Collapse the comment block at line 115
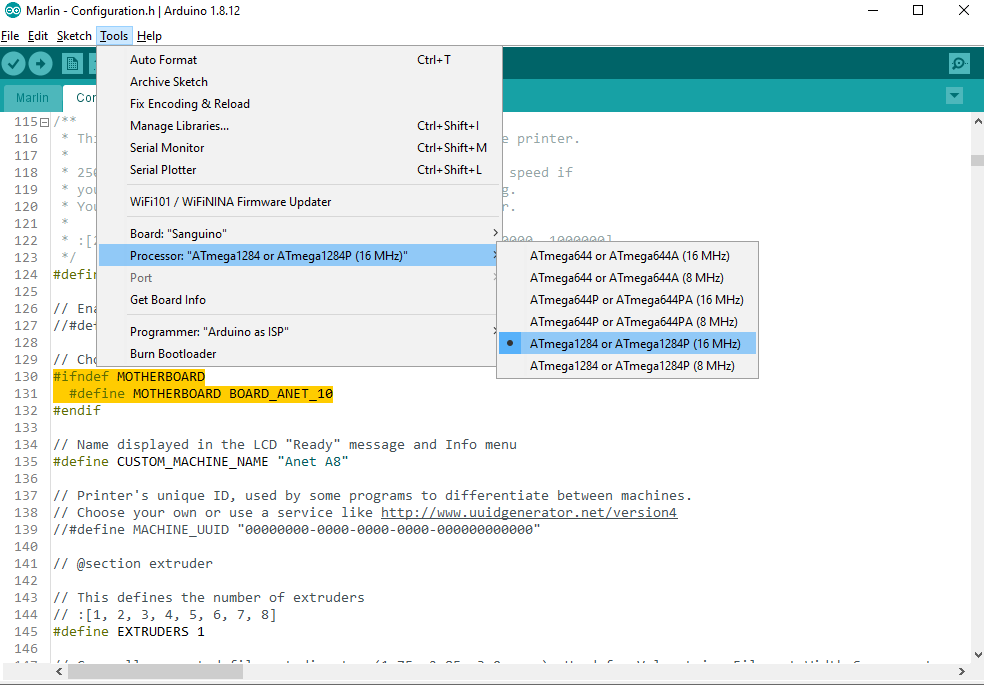 coord(45,122)
